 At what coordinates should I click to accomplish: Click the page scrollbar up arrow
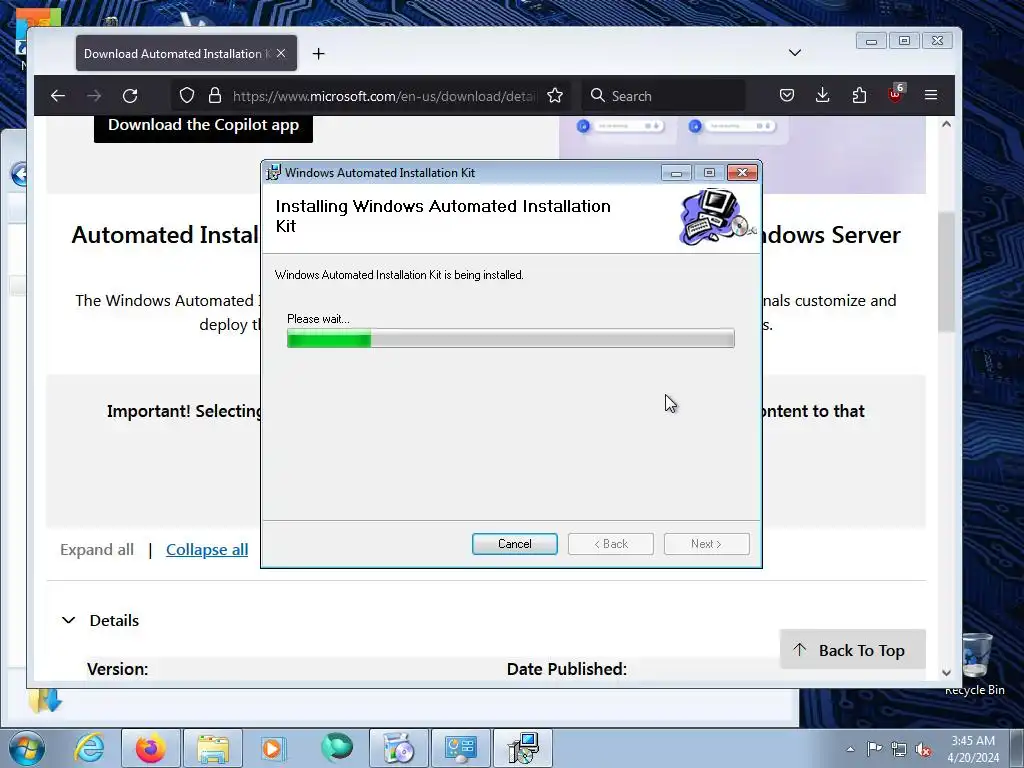coord(946,124)
